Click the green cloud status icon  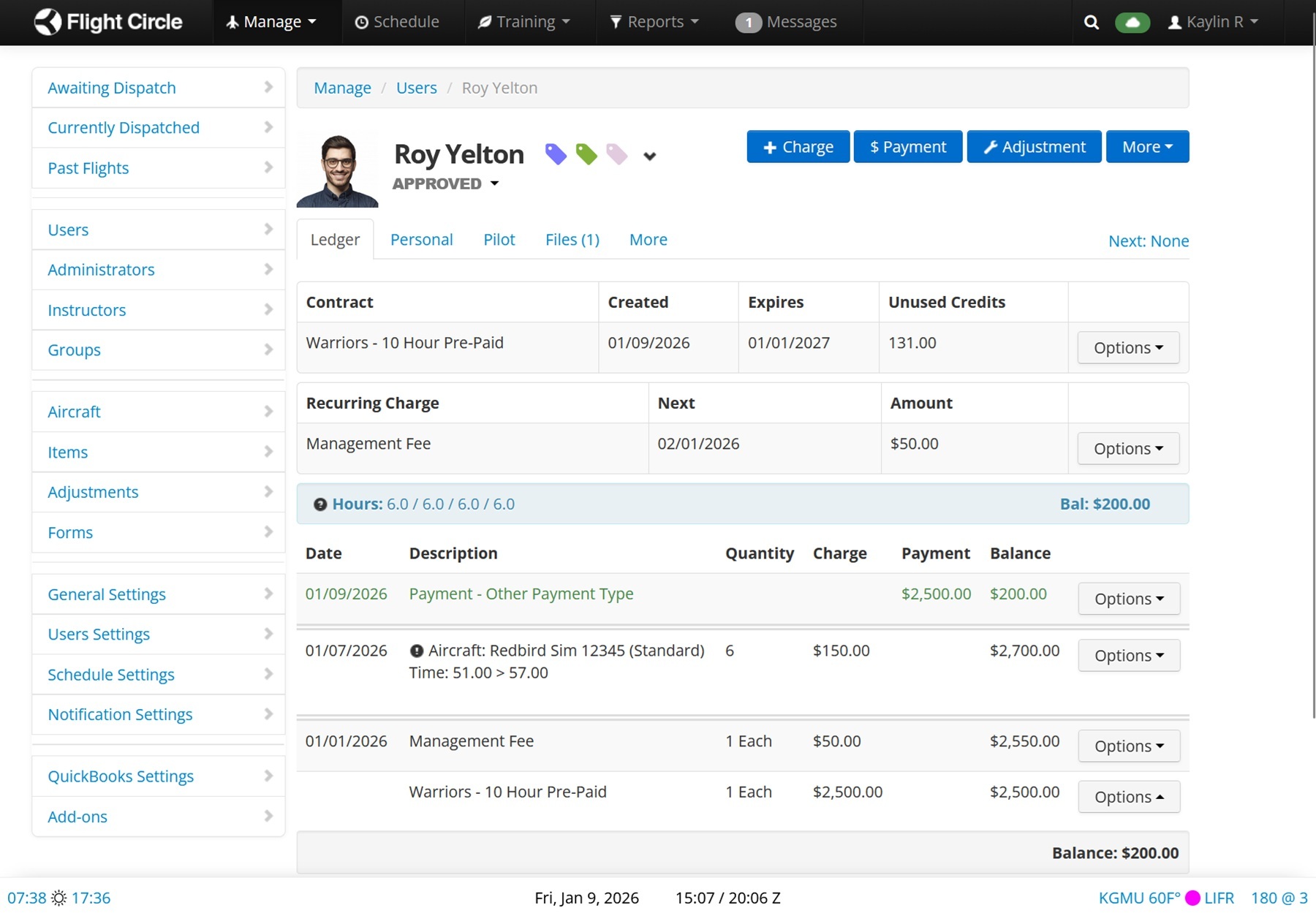pyautogui.click(x=1132, y=22)
